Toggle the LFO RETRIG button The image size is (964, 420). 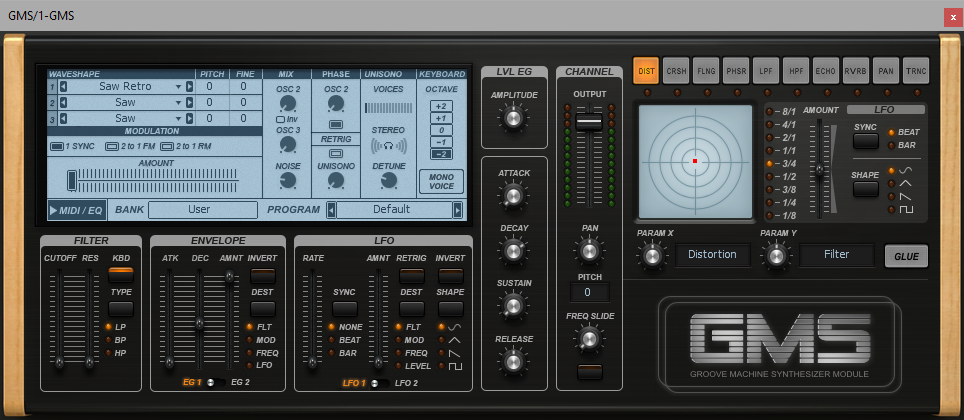click(411, 275)
